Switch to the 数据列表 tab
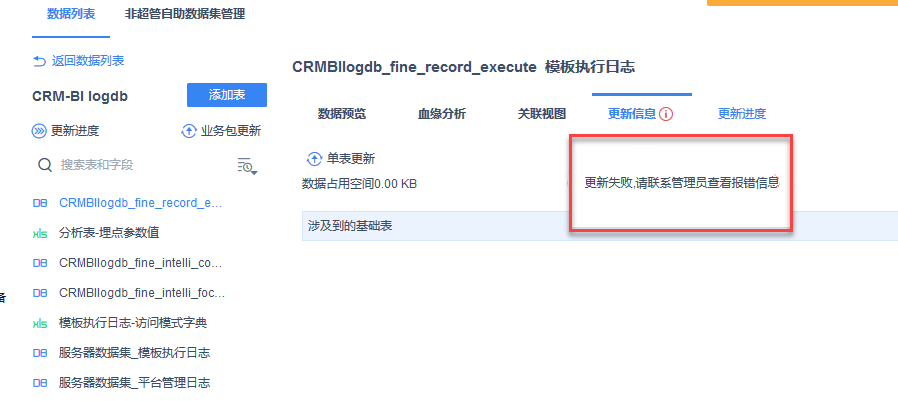This screenshot has width=898, height=401. 71,14
